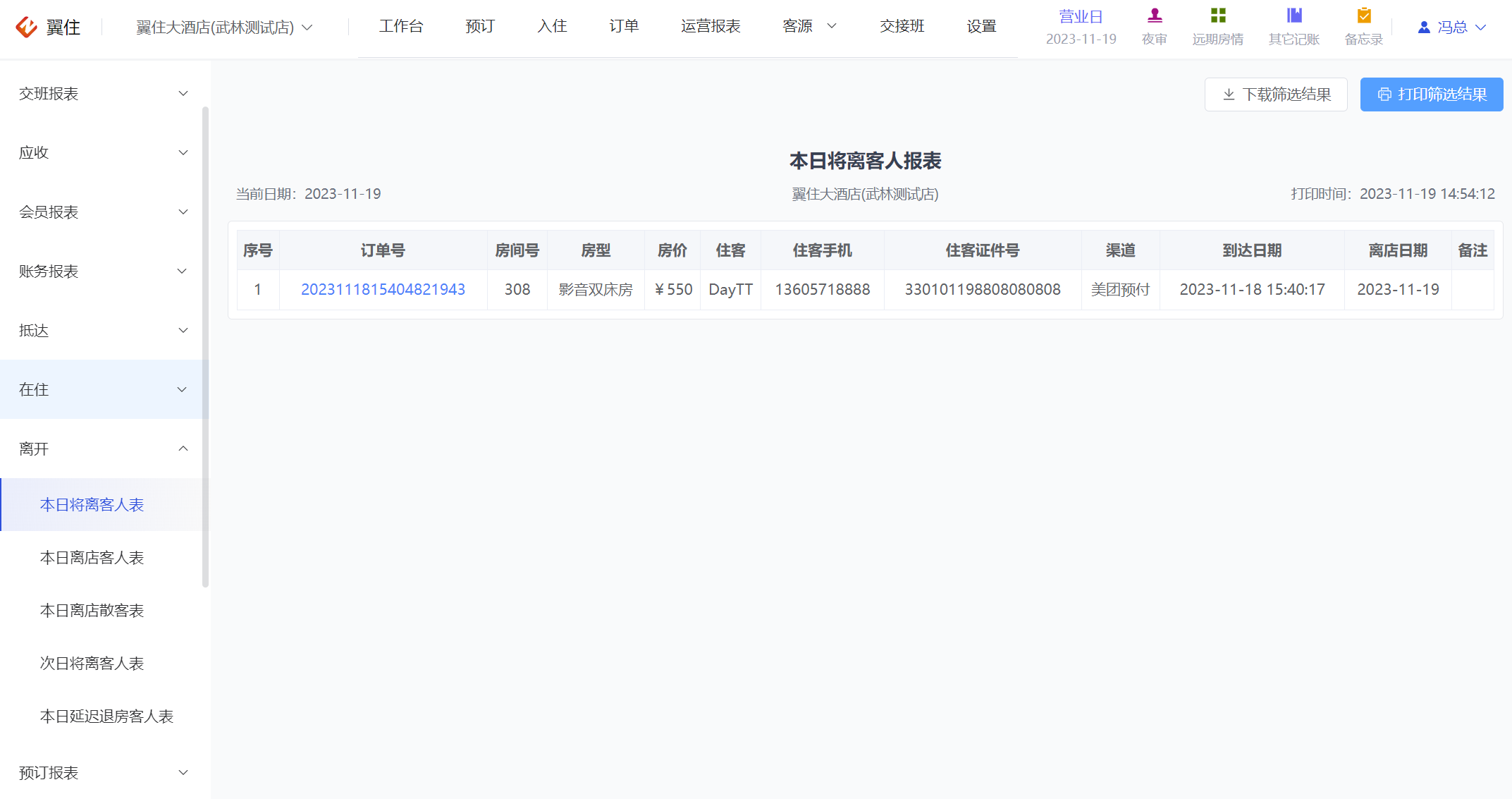Select 本日延迟退房客人表 report
This screenshot has width=1512, height=799.
coord(104,716)
